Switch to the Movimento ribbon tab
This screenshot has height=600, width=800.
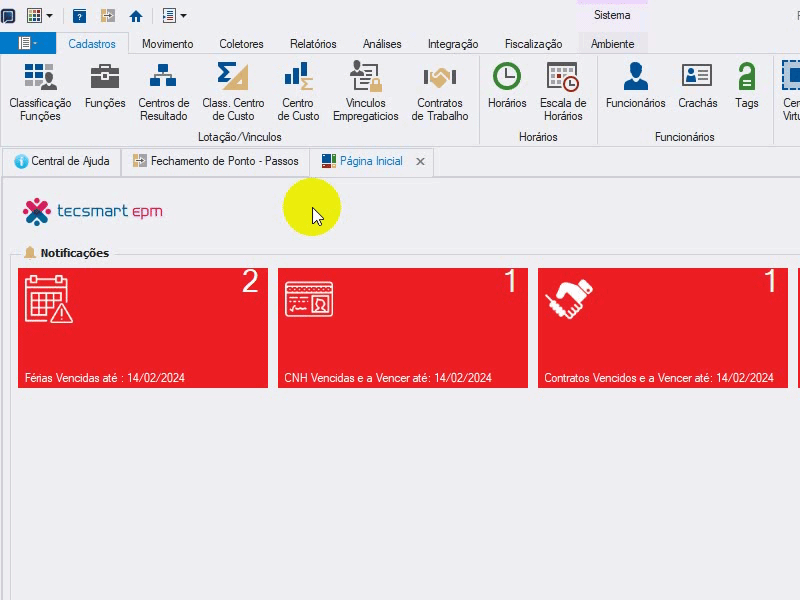pos(167,44)
